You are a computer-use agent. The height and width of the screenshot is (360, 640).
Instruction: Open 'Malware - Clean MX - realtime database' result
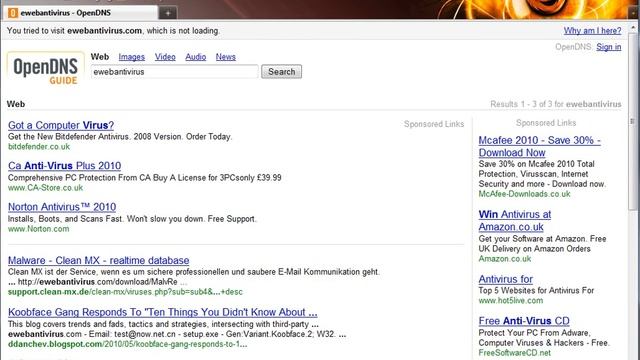pos(98,260)
